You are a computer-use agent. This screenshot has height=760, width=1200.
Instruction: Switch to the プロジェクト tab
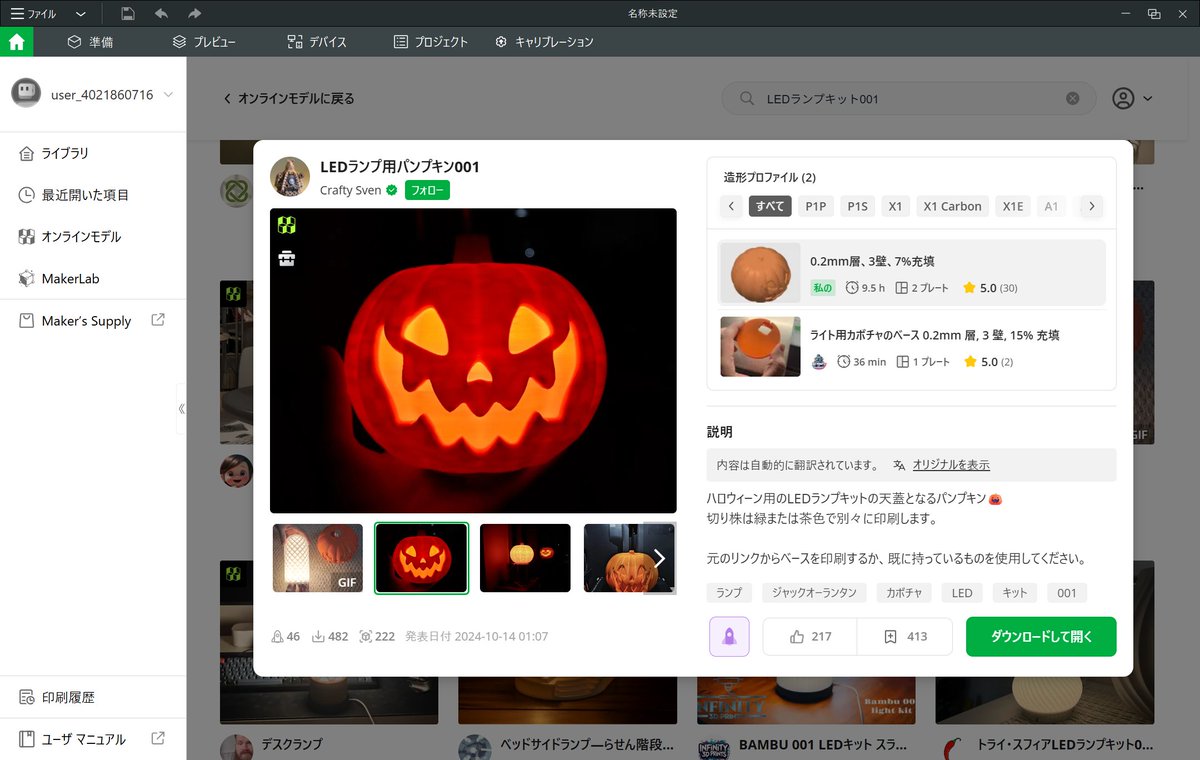tap(431, 42)
